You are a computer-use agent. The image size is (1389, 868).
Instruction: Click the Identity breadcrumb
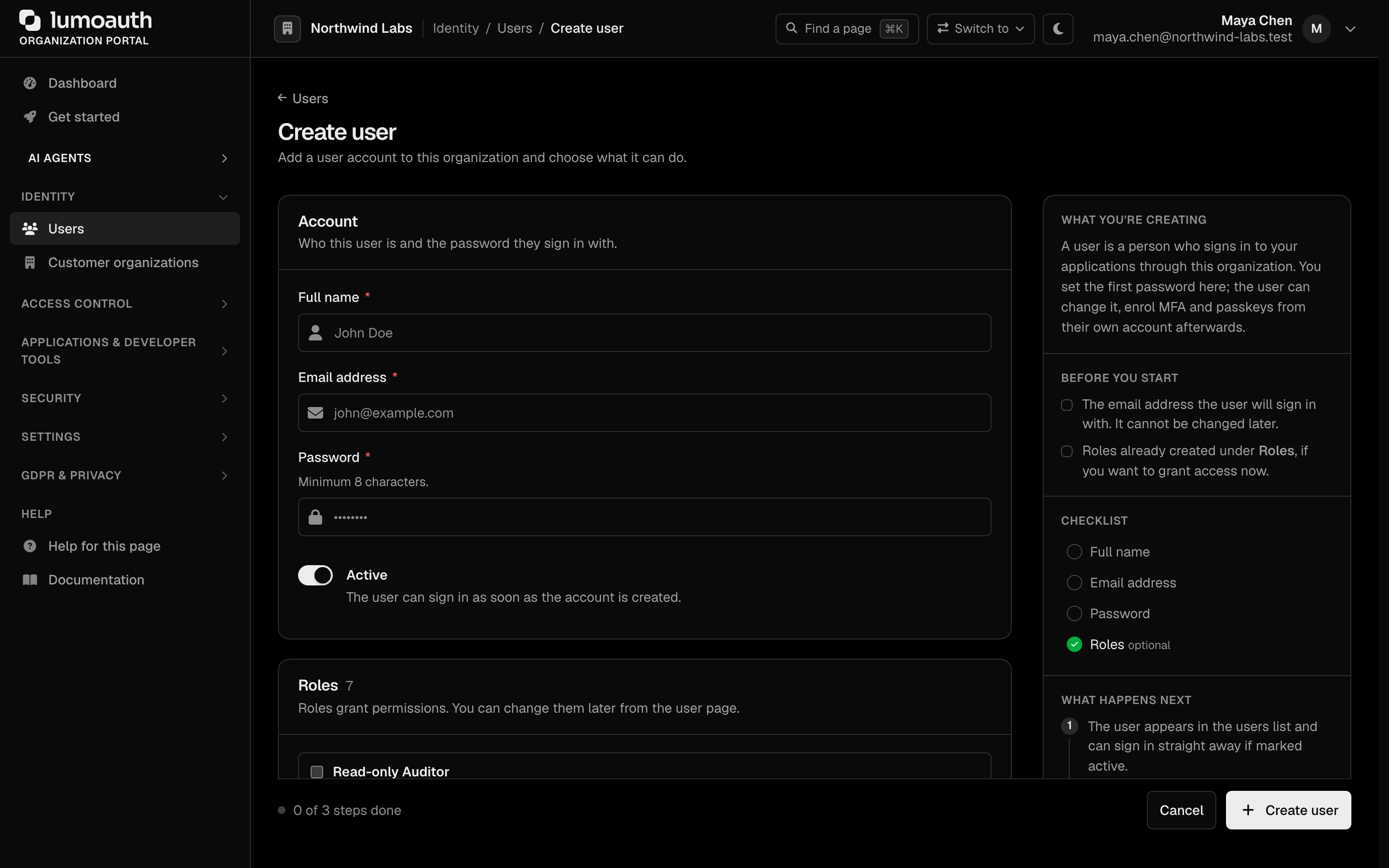tap(456, 28)
